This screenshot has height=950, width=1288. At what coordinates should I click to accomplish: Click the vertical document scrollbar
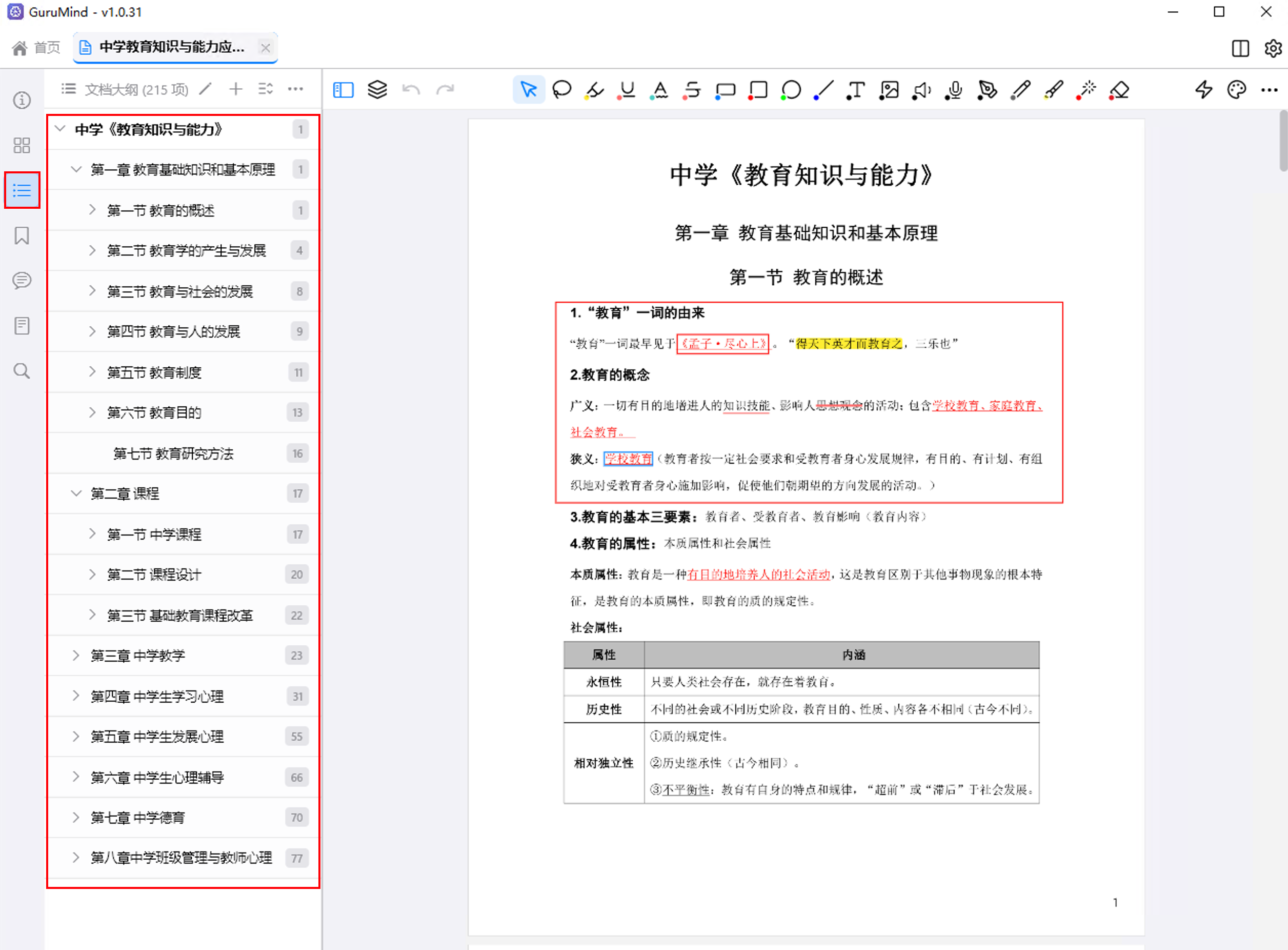pyautogui.click(x=1283, y=142)
